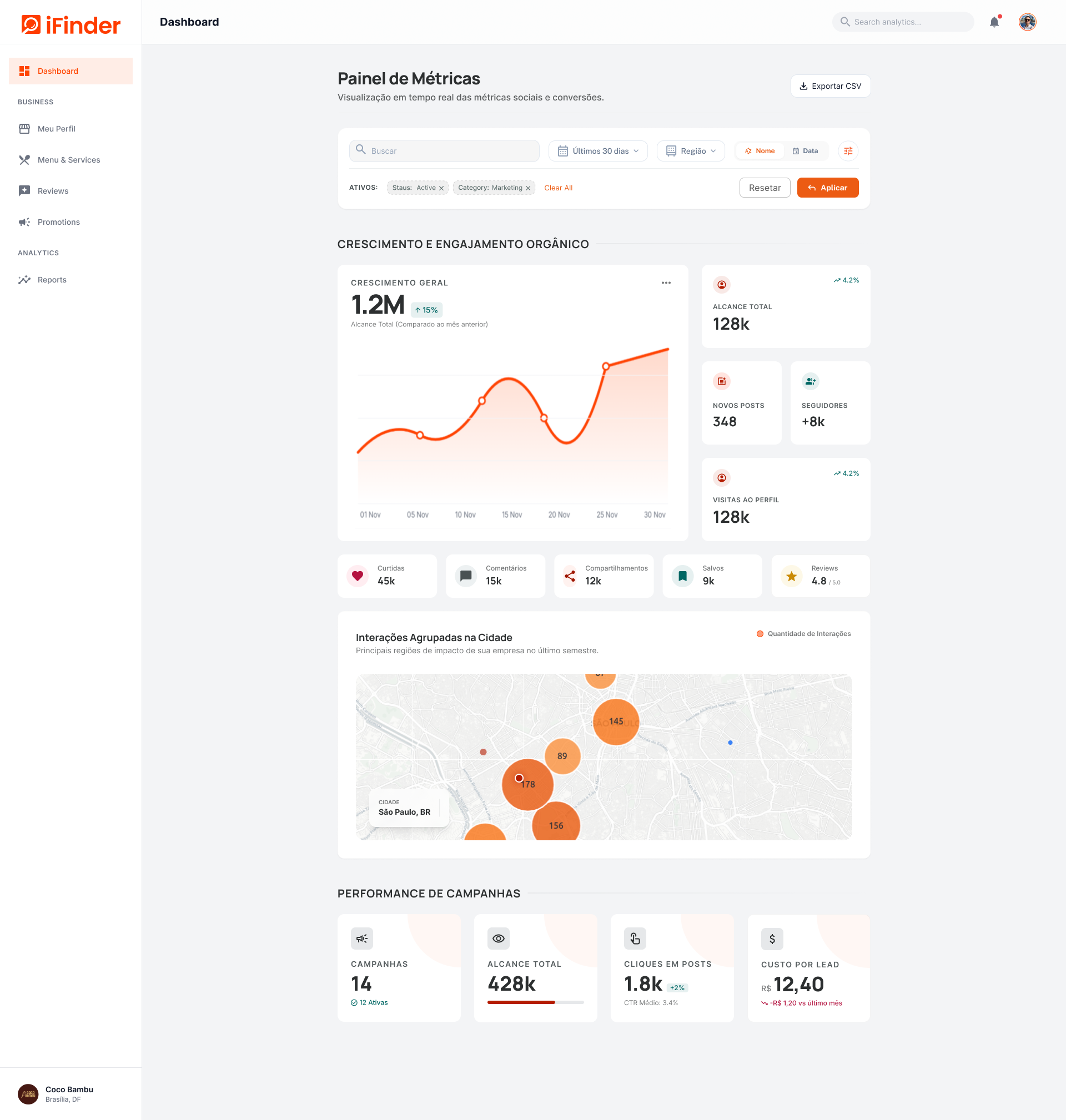The height and width of the screenshot is (1120, 1066).
Task: Click the Buscar filter search field
Action: pyautogui.click(x=444, y=151)
